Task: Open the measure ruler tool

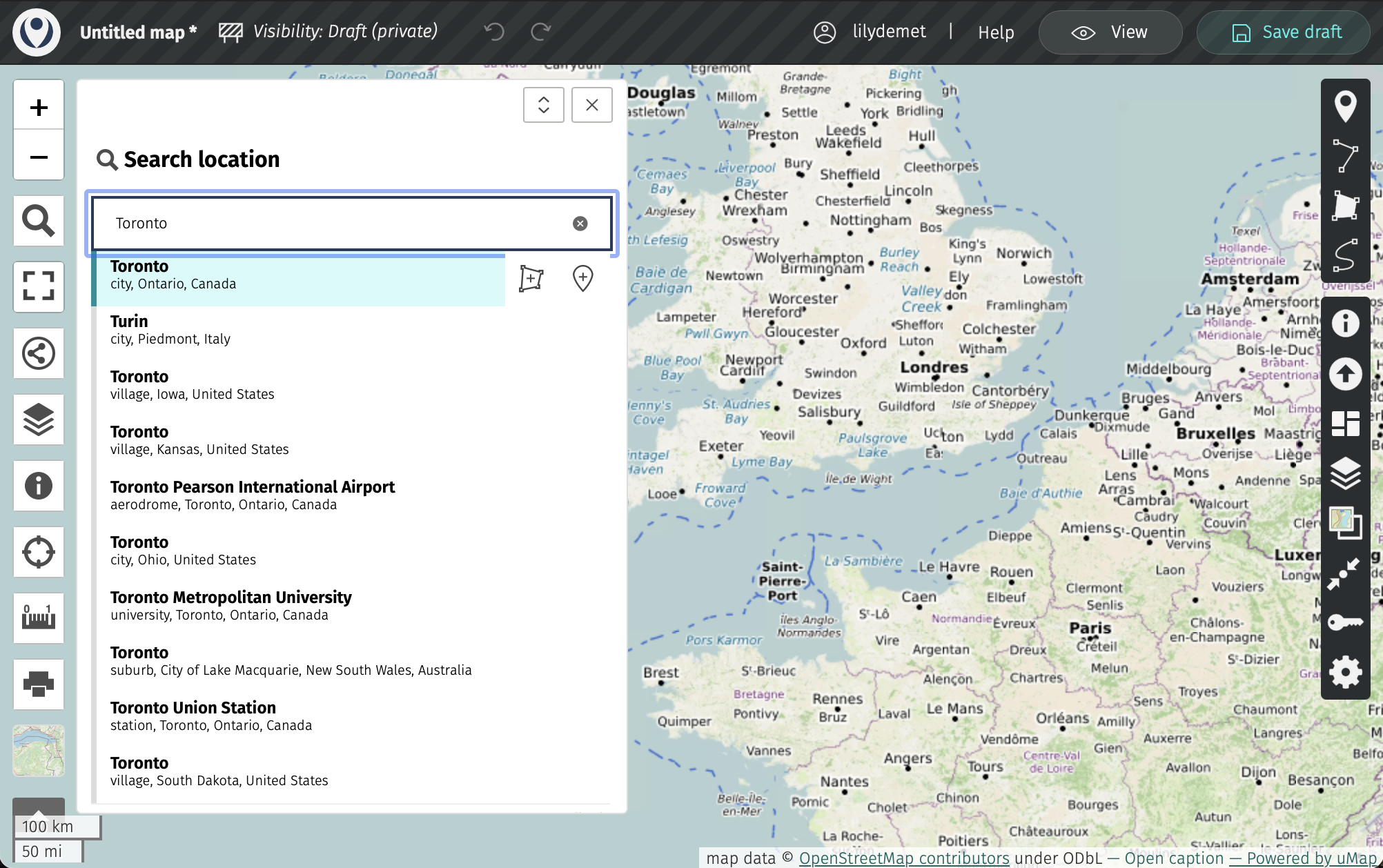Action: 39,618
